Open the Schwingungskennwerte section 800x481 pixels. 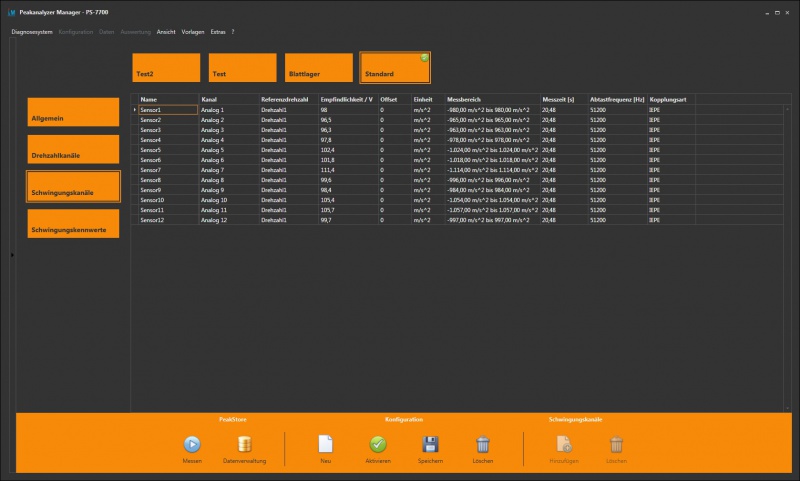pyautogui.click(x=74, y=224)
